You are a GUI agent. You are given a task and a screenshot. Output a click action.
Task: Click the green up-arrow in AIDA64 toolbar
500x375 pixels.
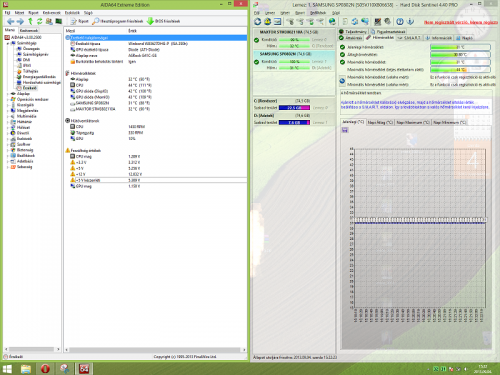click(30, 21)
